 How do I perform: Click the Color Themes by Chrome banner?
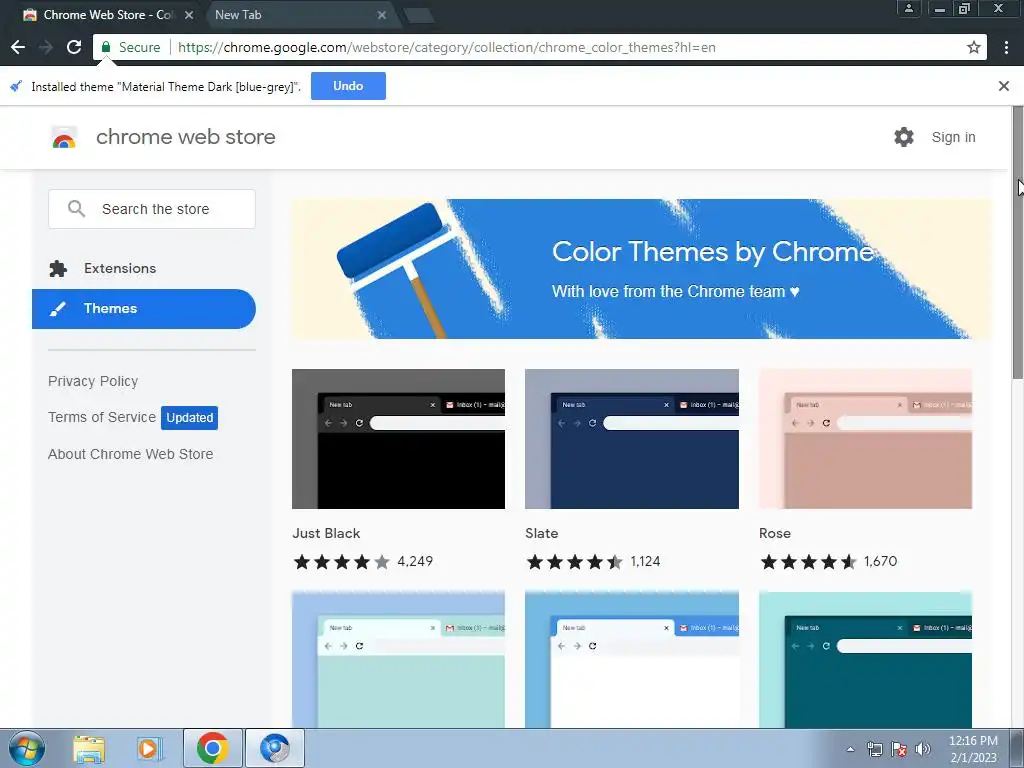pos(641,268)
